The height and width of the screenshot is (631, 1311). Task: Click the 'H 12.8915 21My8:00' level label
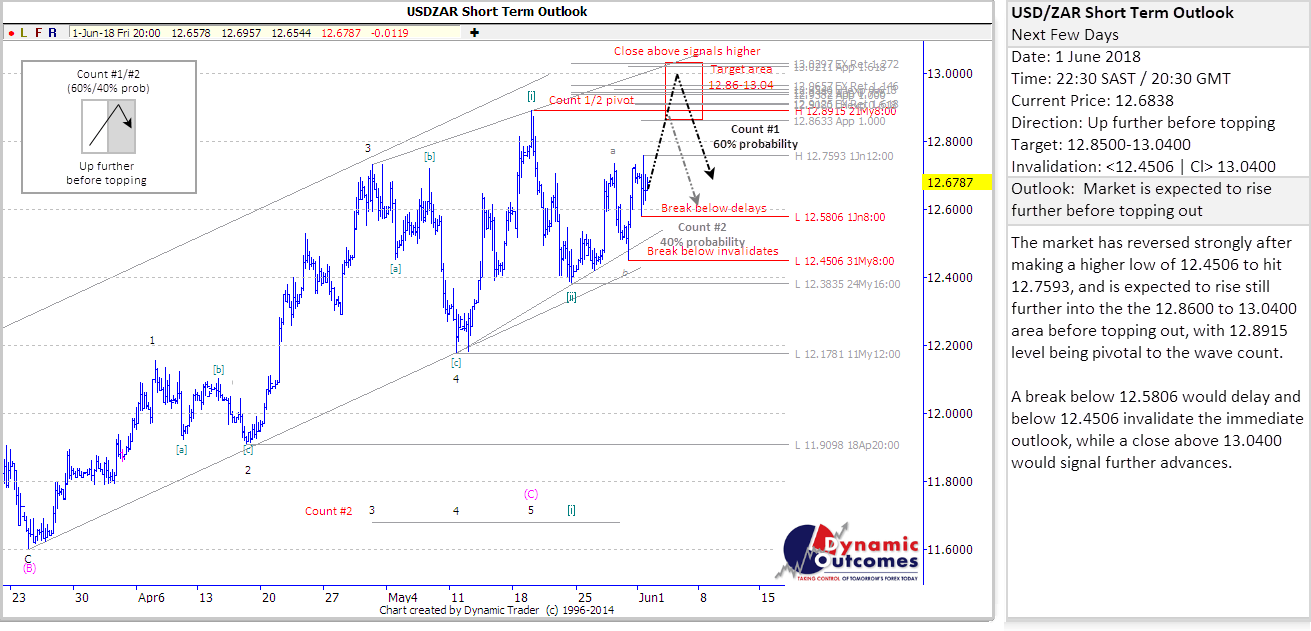coord(844,111)
